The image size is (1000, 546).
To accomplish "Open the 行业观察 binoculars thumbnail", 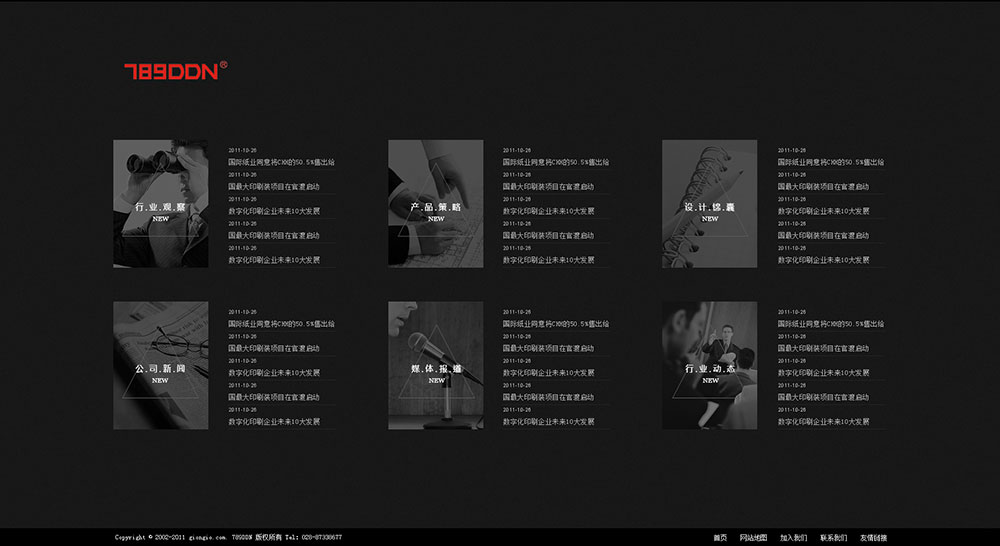I will click(x=160, y=204).
